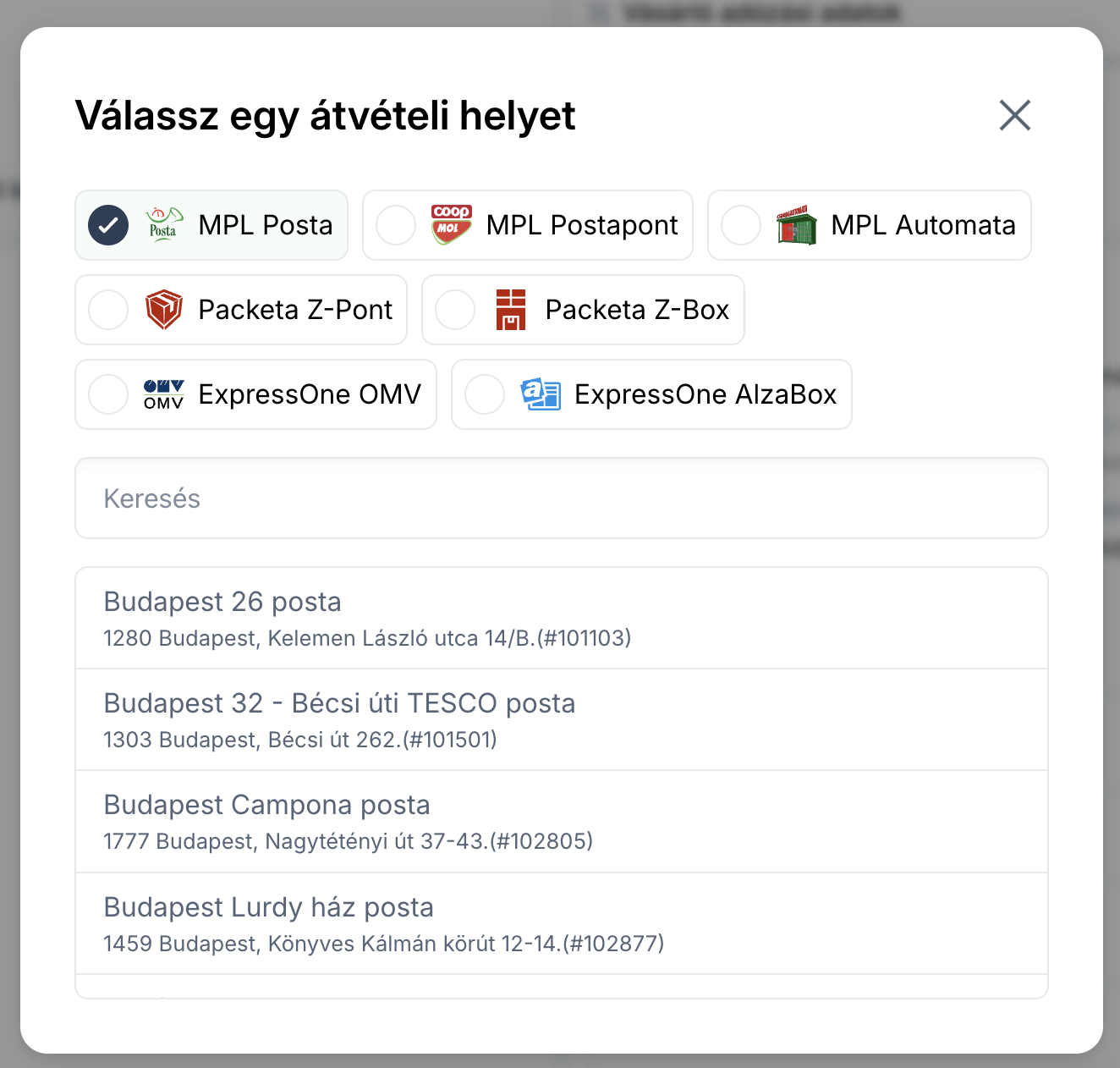Focus the Keresés search field
The image size is (1120, 1068).
562,498
